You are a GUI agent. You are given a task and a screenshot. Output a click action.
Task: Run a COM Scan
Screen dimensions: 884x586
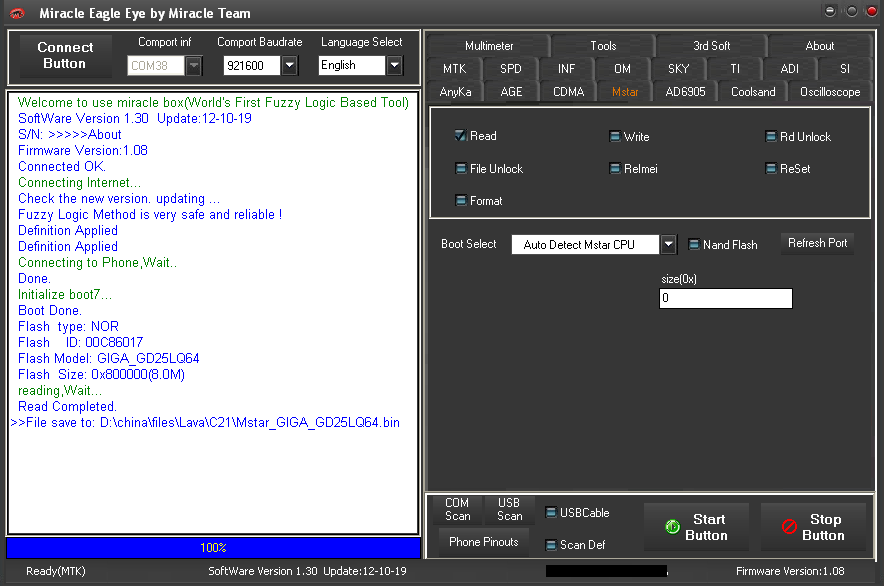[457, 509]
